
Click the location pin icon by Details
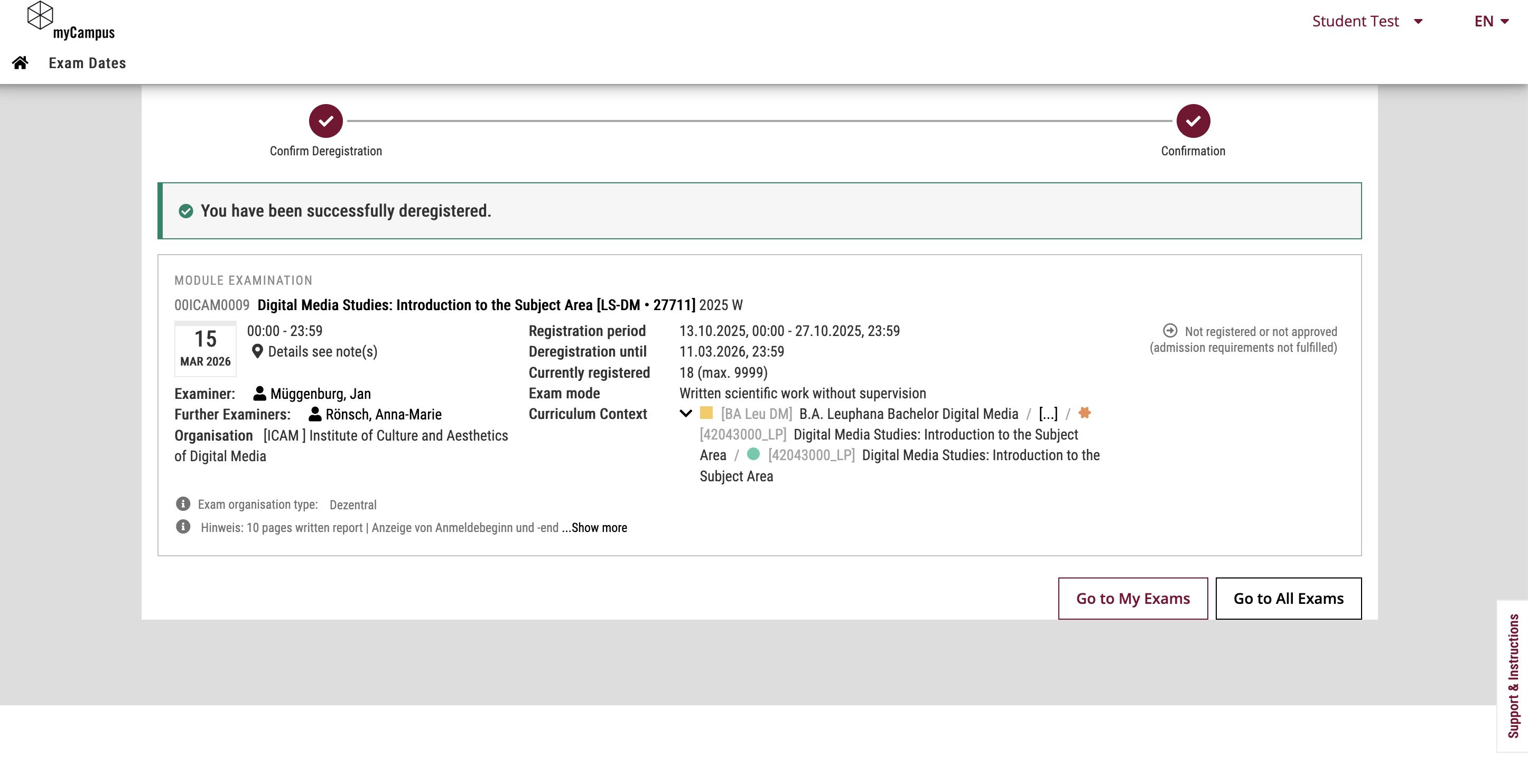[x=257, y=352]
